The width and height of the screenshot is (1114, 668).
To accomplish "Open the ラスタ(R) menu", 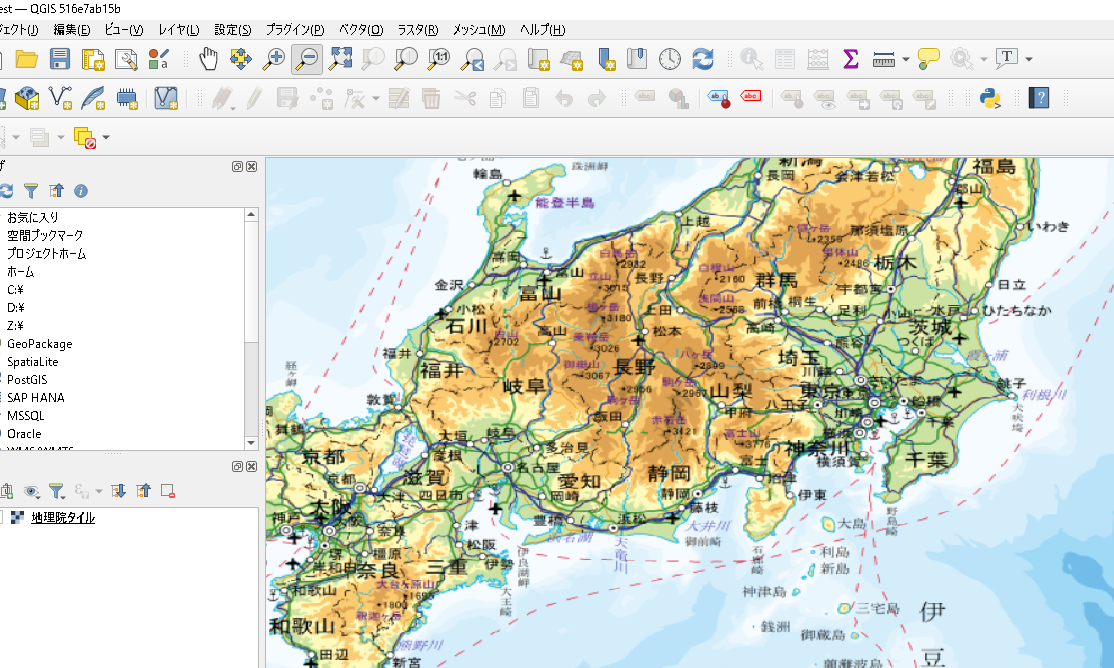I will tap(418, 30).
